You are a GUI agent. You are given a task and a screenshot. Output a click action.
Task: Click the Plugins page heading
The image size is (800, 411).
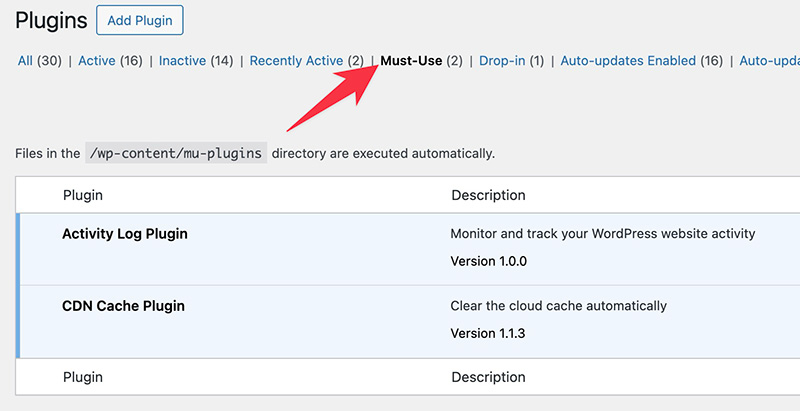tap(50, 20)
